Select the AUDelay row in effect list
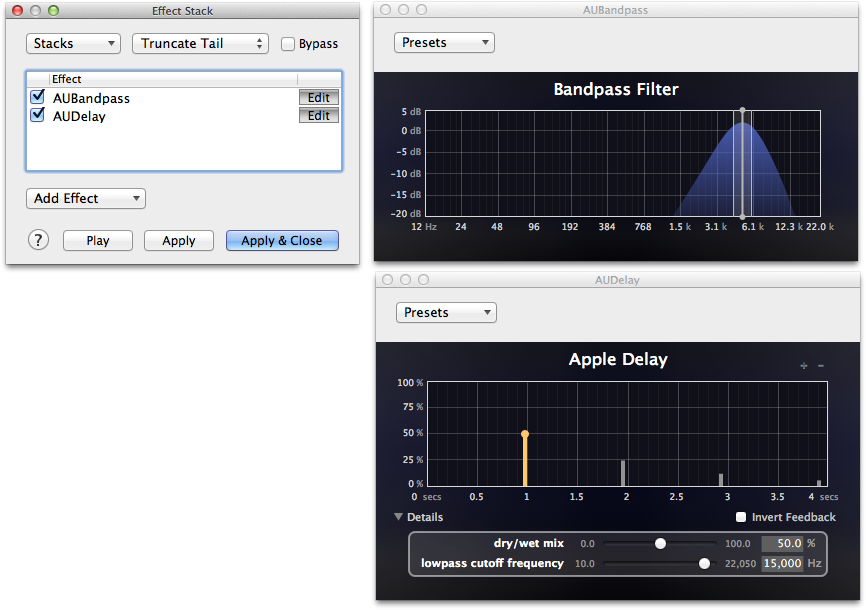This screenshot has width=866, height=610. pyautogui.click(x=184, y=116)
